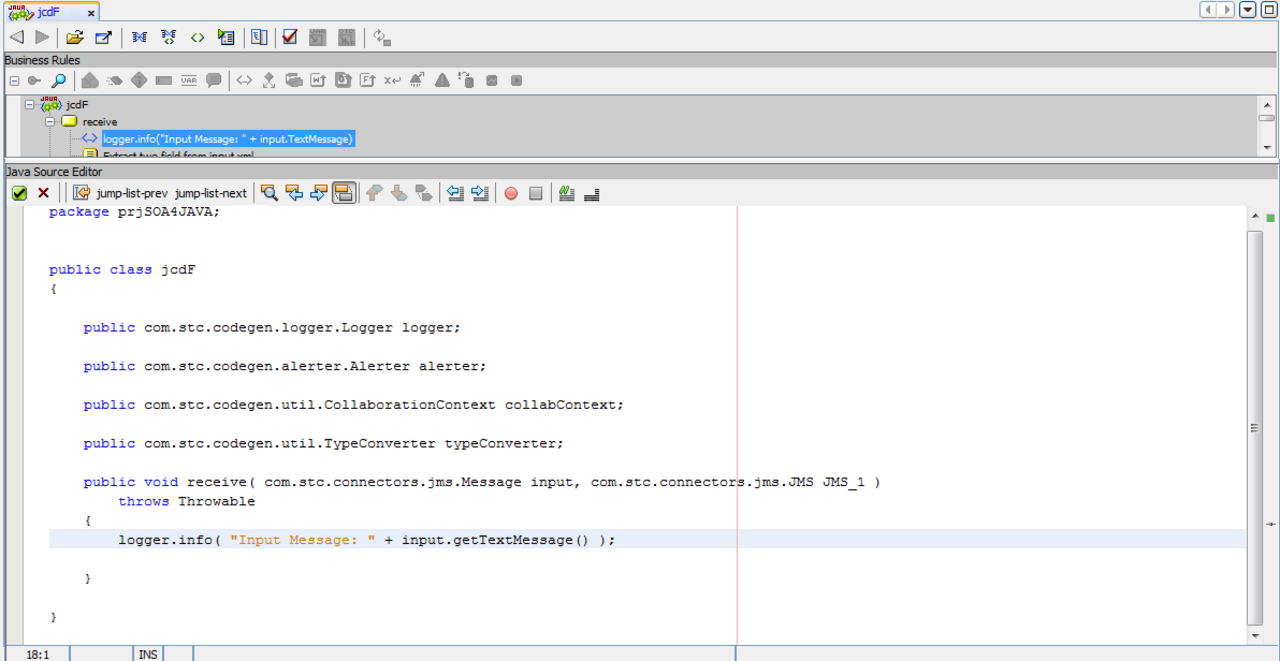Toggle the highlight search button in editor toolbar

[x=344, y=193]
